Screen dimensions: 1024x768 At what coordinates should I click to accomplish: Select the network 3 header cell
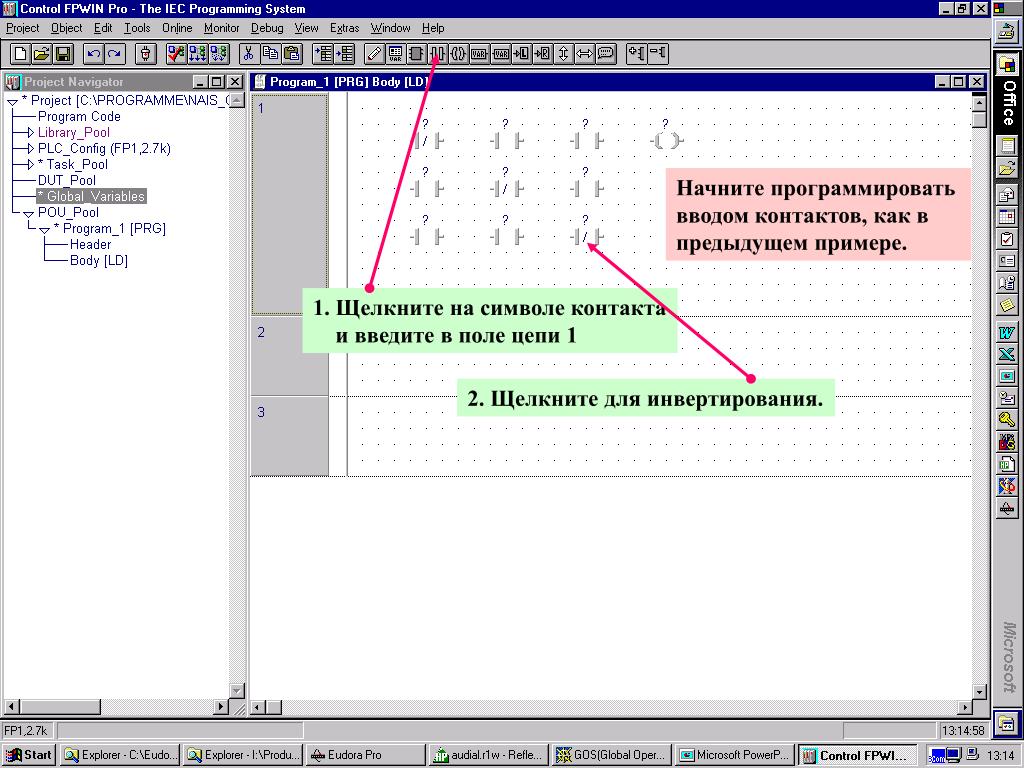pyautogui.click(x=289, y=436)
